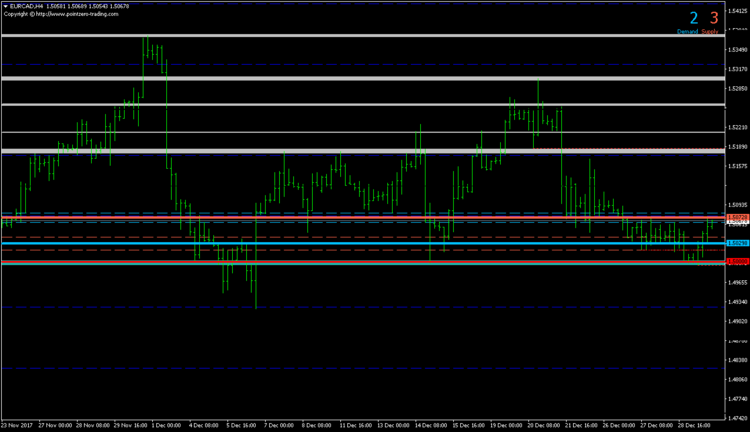750x432 pixels.
Task: Open the pointzero-trading.com copyright link
Action: click(x=77, y=14)
